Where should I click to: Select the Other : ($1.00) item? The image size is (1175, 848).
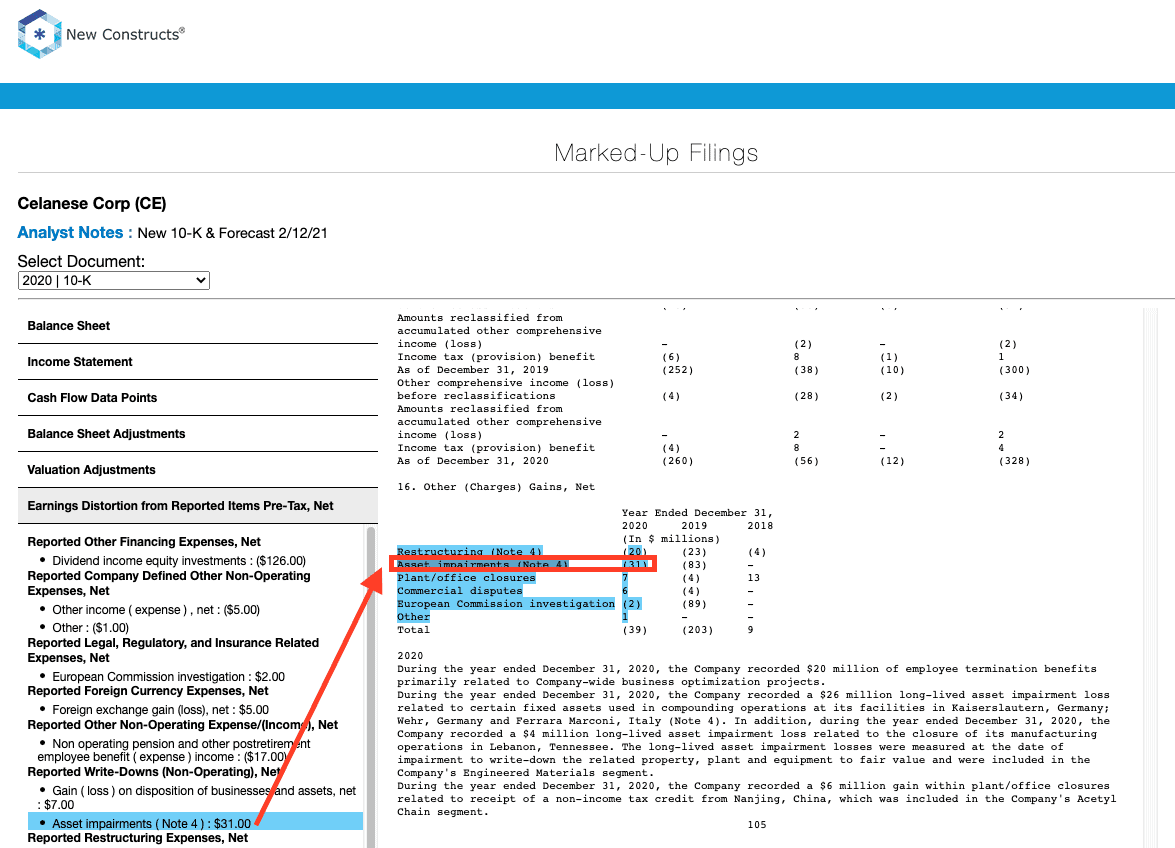coord(90,628)
